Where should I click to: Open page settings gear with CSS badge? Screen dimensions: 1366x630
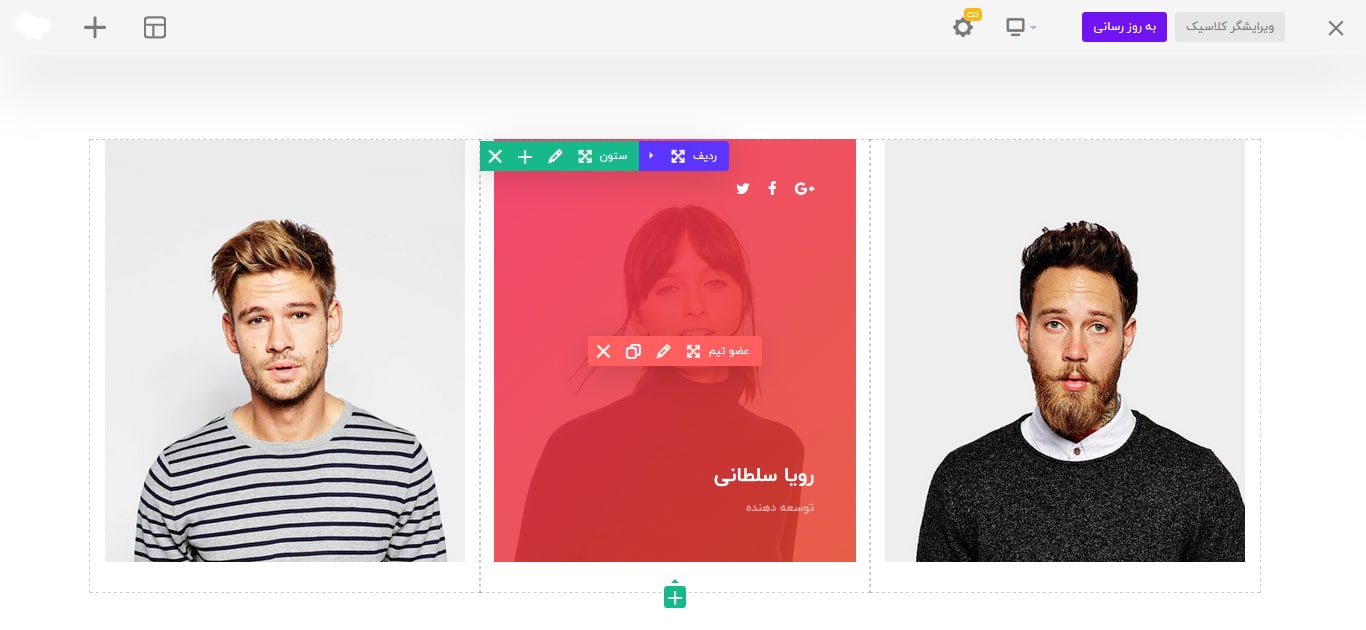click(x=963, y=27)
